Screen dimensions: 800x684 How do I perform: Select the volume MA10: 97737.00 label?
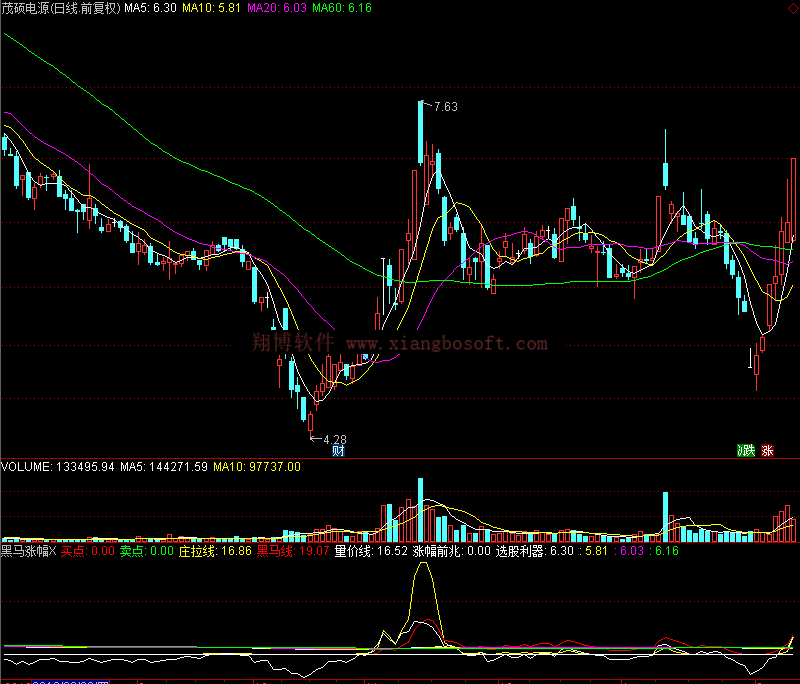click(x=257, y=467)
